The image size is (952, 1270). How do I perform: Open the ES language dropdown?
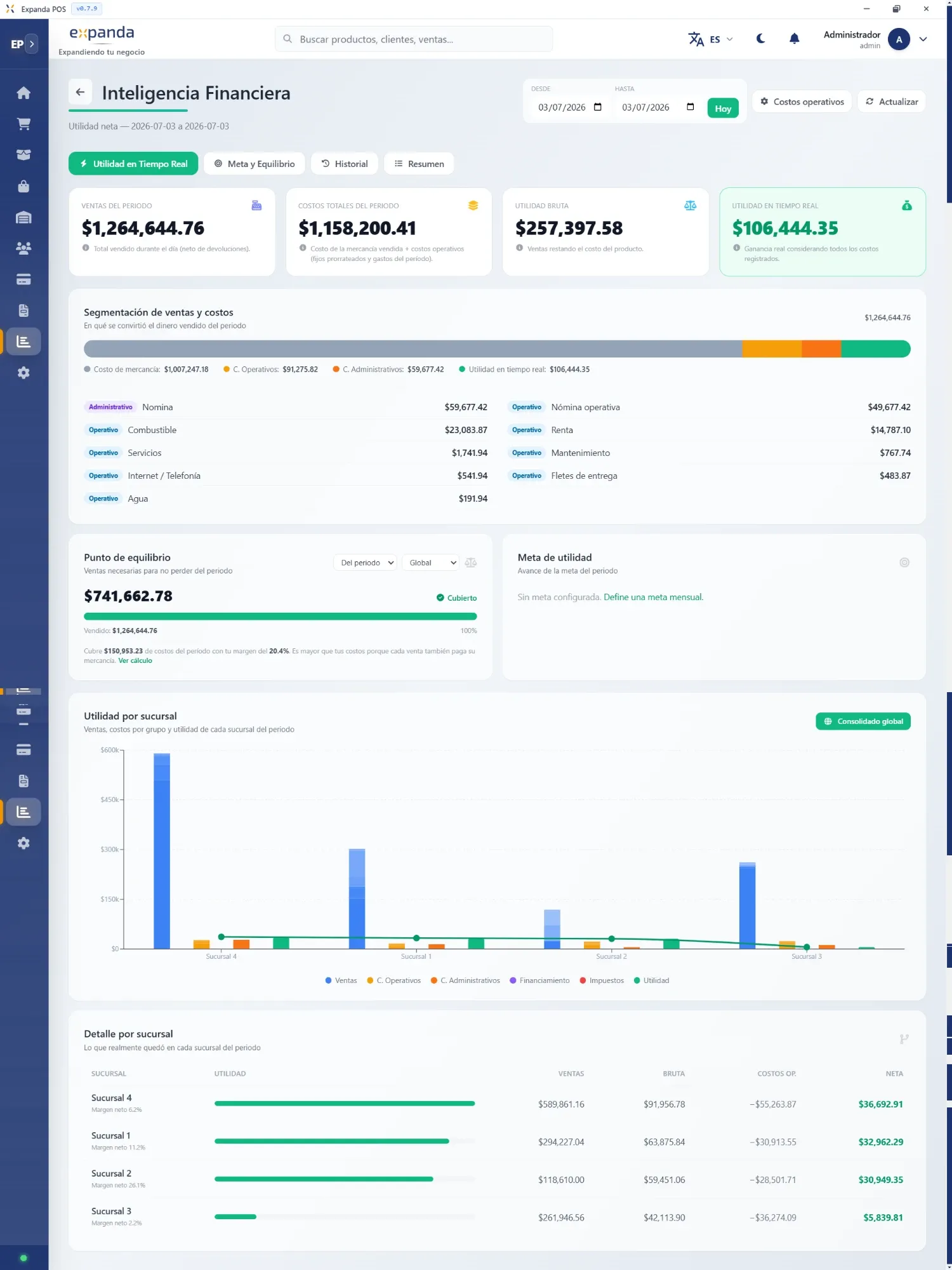pos(711,39)
